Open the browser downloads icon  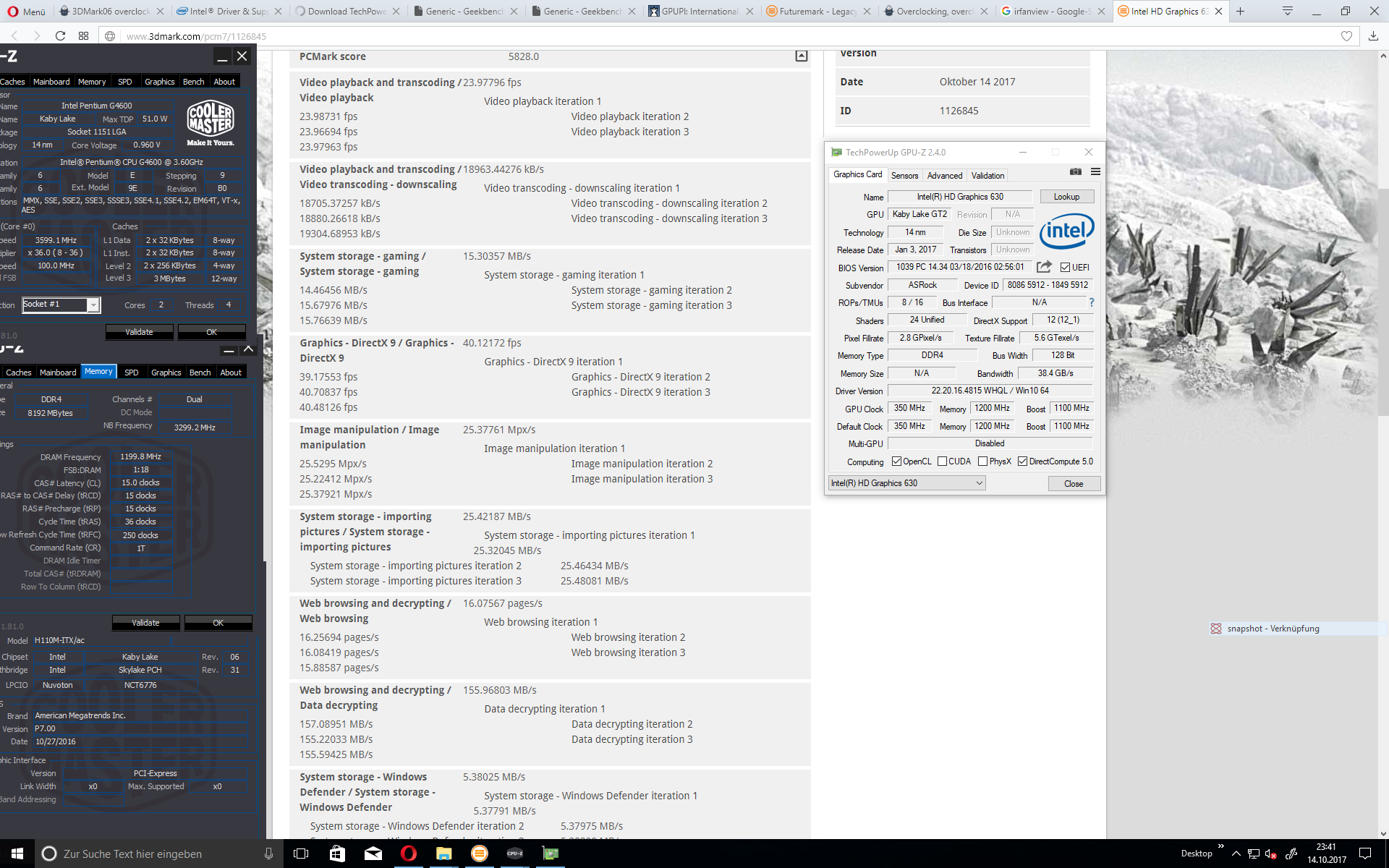coord(1373,36)
